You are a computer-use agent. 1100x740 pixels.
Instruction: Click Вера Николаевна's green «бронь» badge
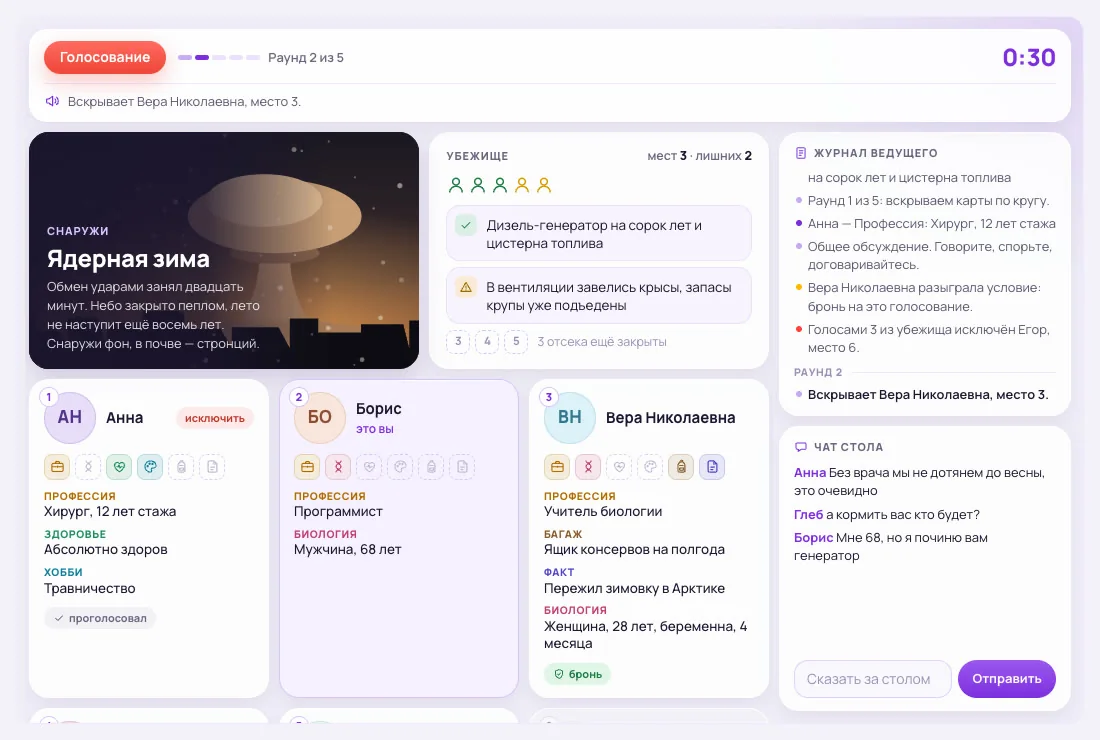(x=577, y=674)
